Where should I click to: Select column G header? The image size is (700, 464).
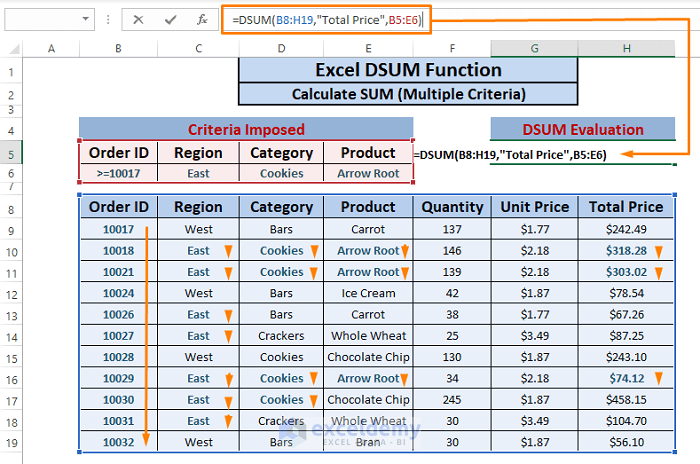(x=534, y=48)
